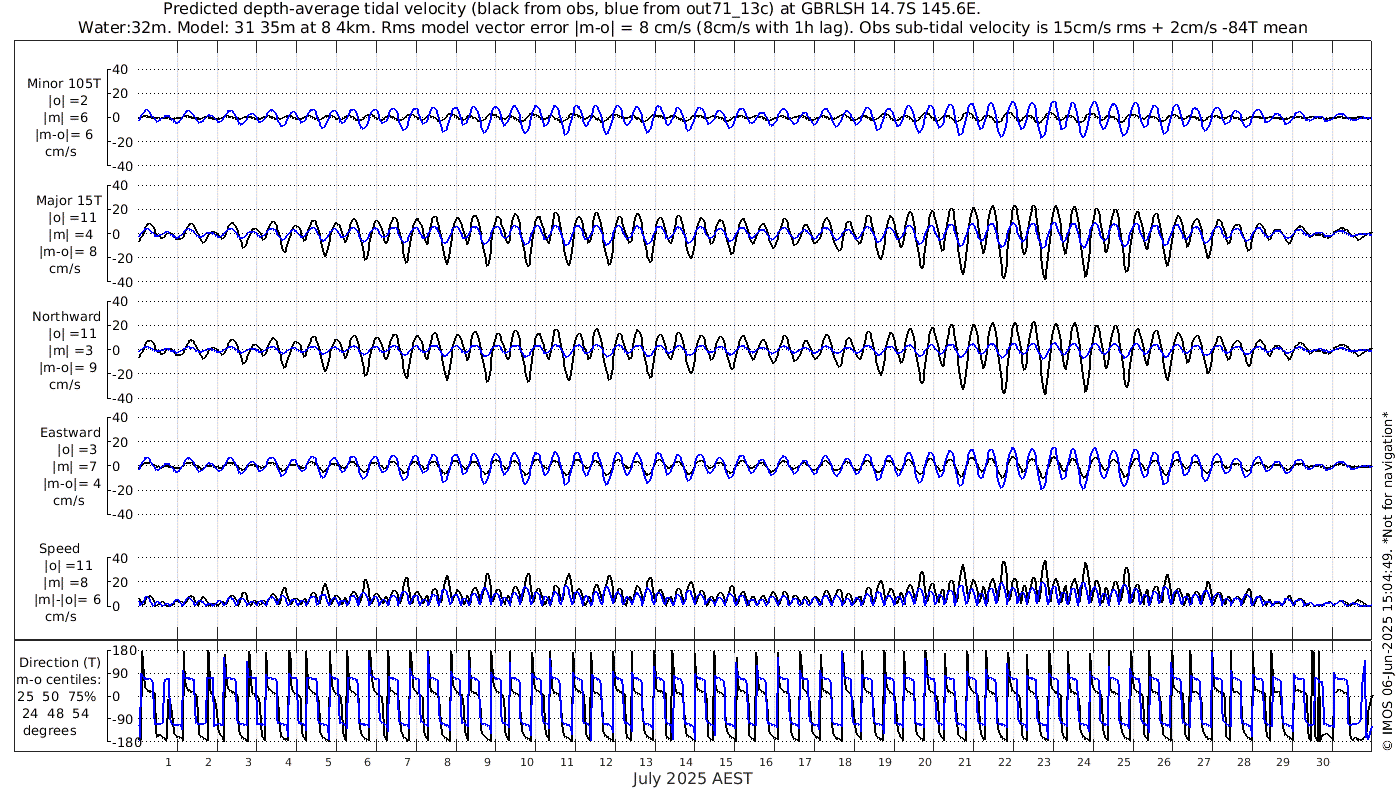Click the "180" tick on the Direction axis

[x=123, y=651]
